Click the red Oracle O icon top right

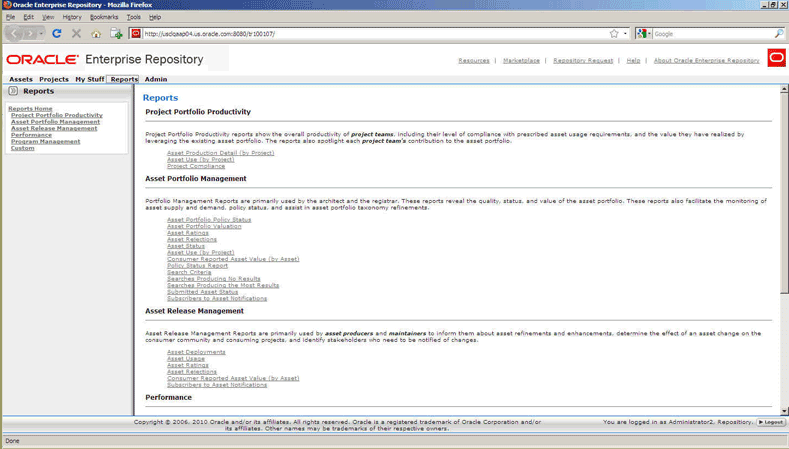pyautogui.click(x=776, y=58)
